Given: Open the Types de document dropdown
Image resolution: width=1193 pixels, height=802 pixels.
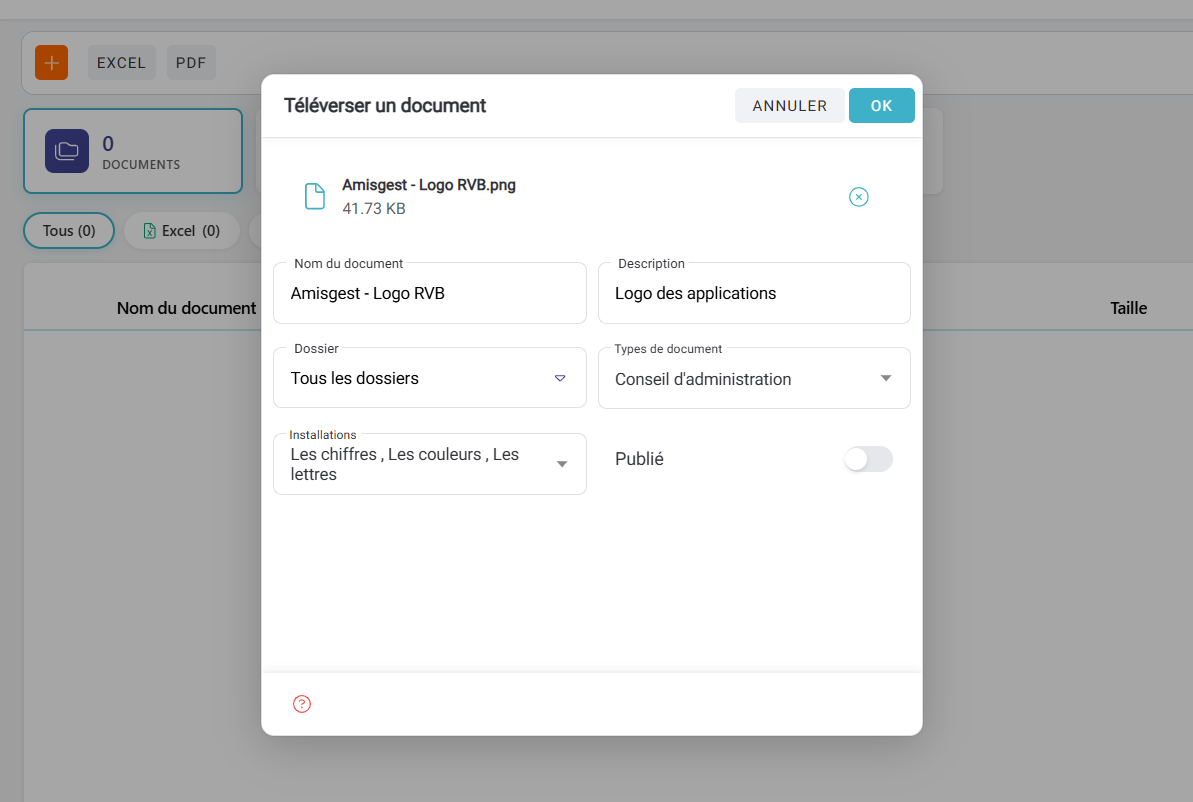Looking at the screenshot, I should point(885,378).
